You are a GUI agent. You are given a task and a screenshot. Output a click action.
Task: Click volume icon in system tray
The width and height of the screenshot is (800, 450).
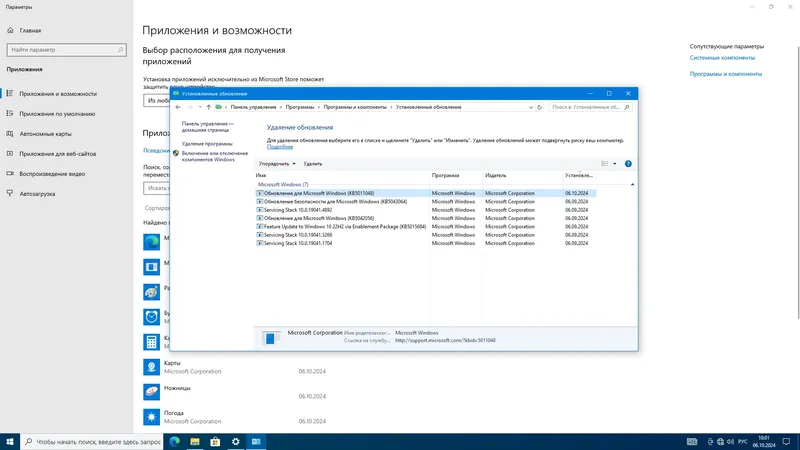730,441
